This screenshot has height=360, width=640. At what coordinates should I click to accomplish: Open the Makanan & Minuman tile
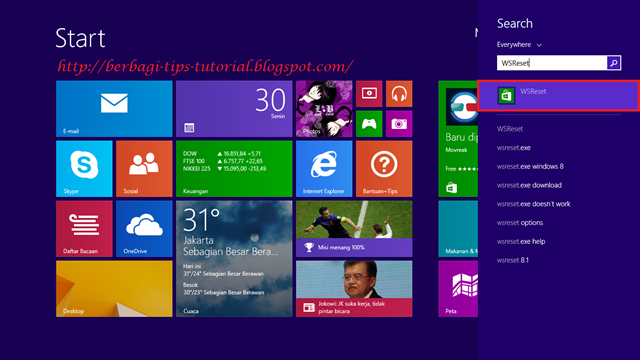[x=458, y=229]
